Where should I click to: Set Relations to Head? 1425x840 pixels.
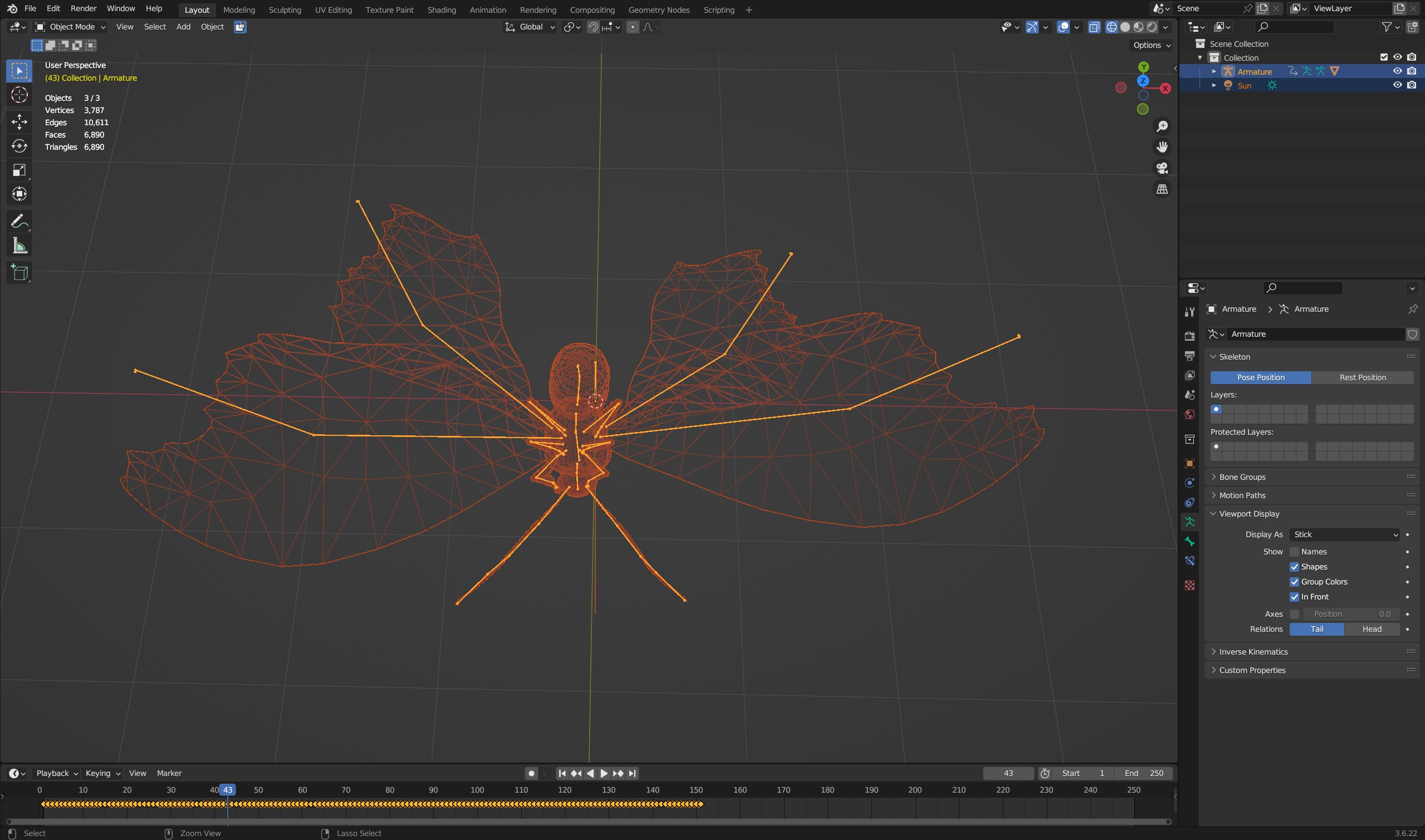tap(1372, 629)
